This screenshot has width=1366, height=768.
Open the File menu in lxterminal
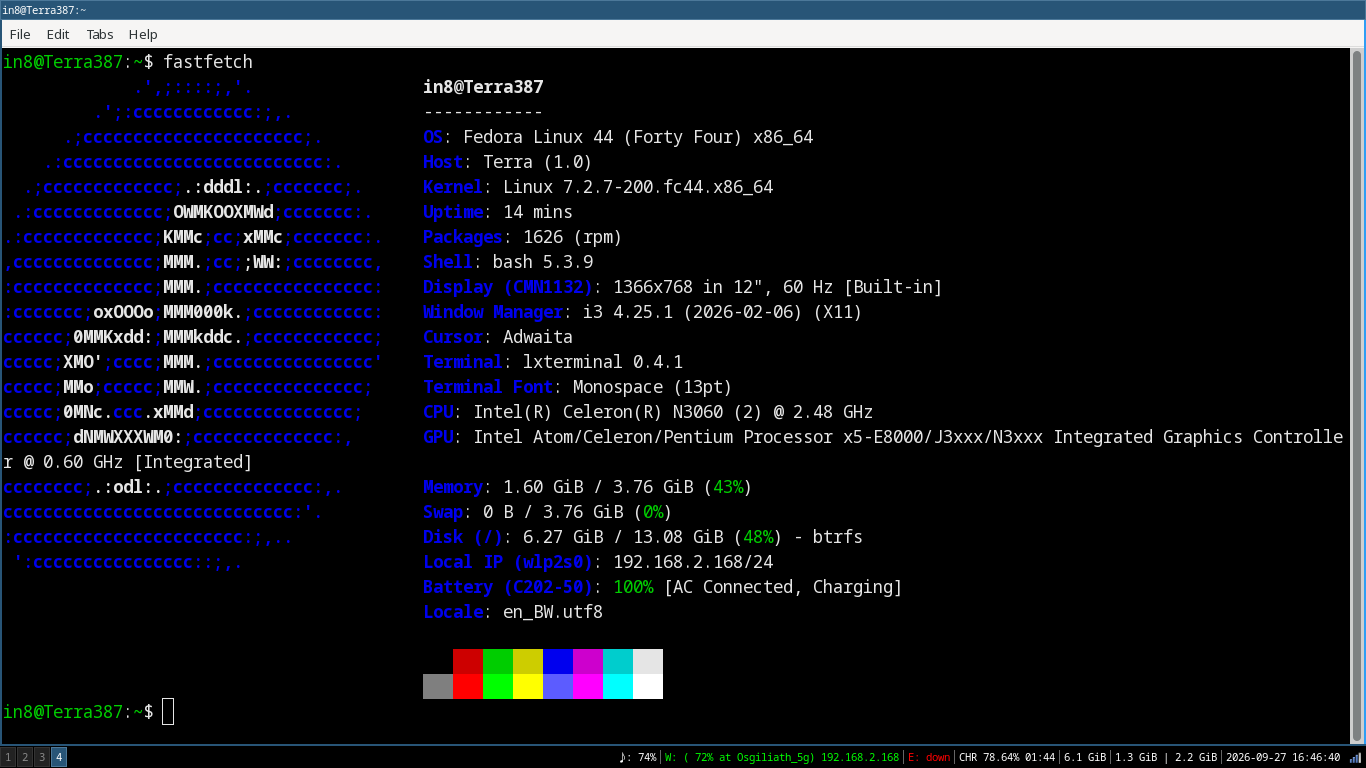pos(20,34)
